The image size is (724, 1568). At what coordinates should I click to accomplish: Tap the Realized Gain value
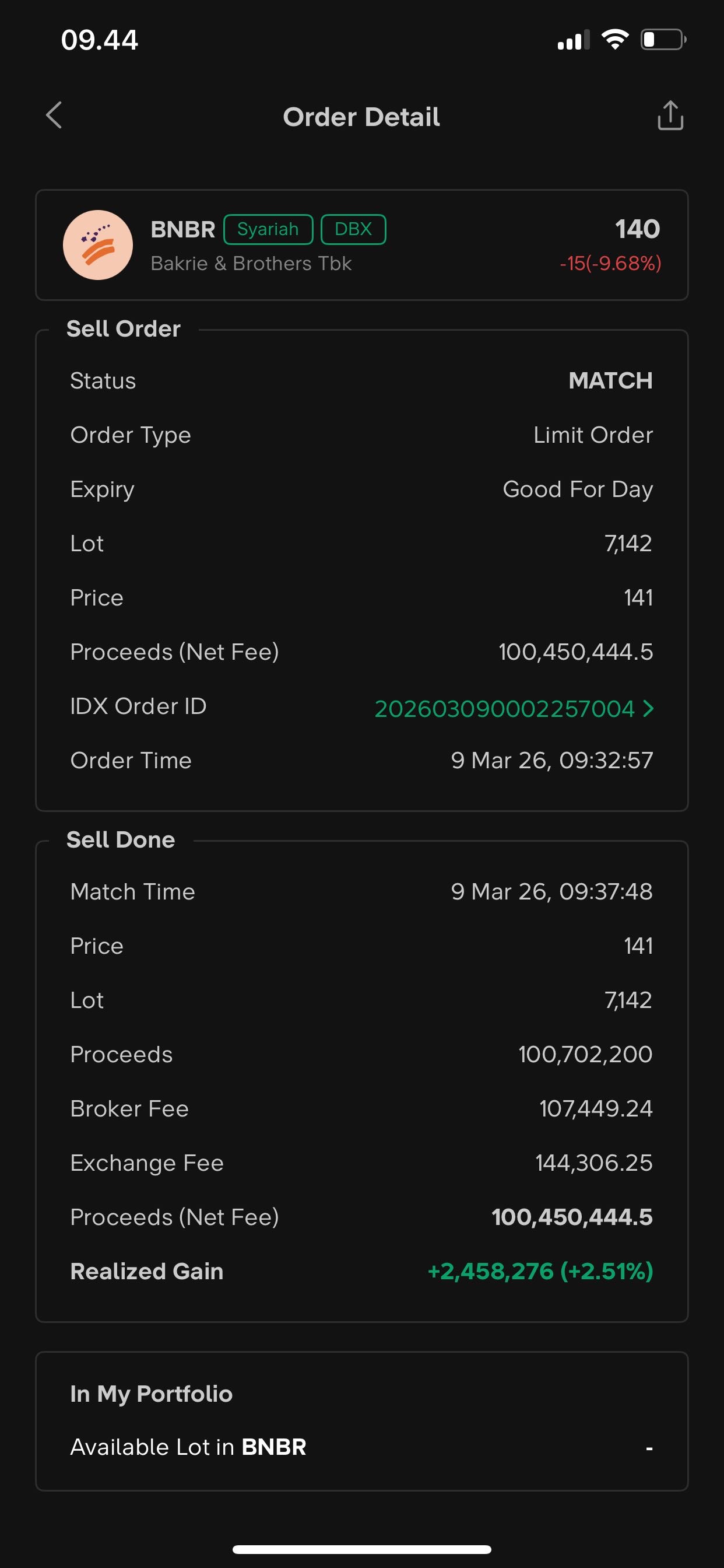click(540, 1271)
